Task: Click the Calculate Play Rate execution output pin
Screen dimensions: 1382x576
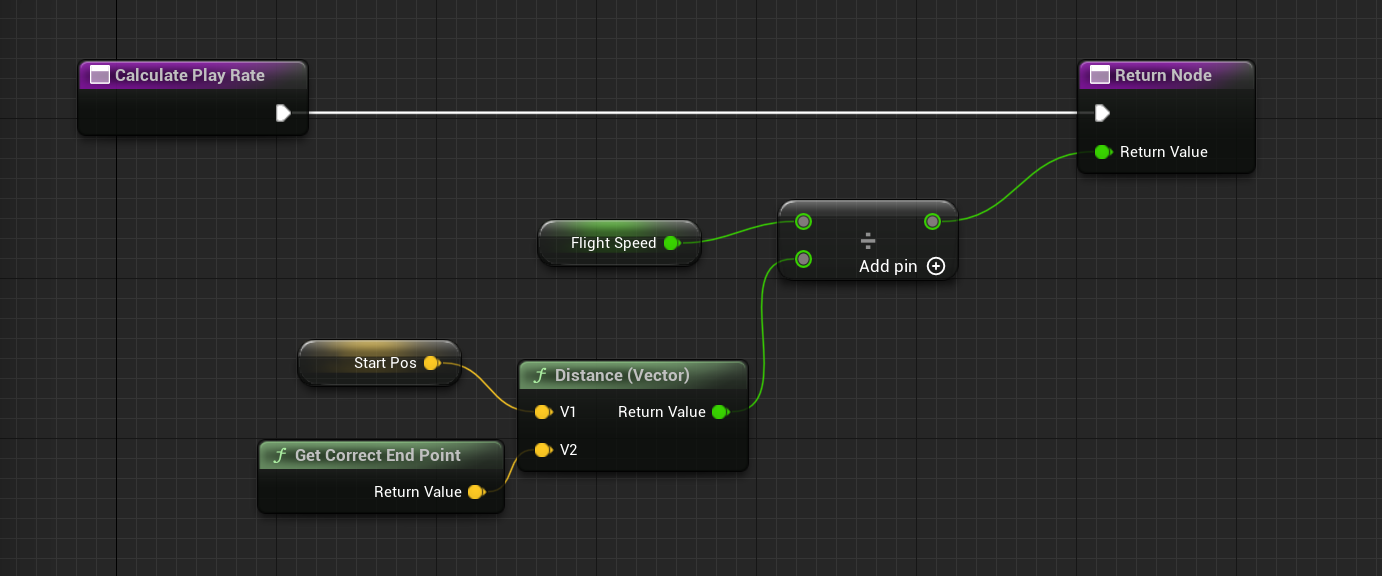Action: click(x=283, y=113)
